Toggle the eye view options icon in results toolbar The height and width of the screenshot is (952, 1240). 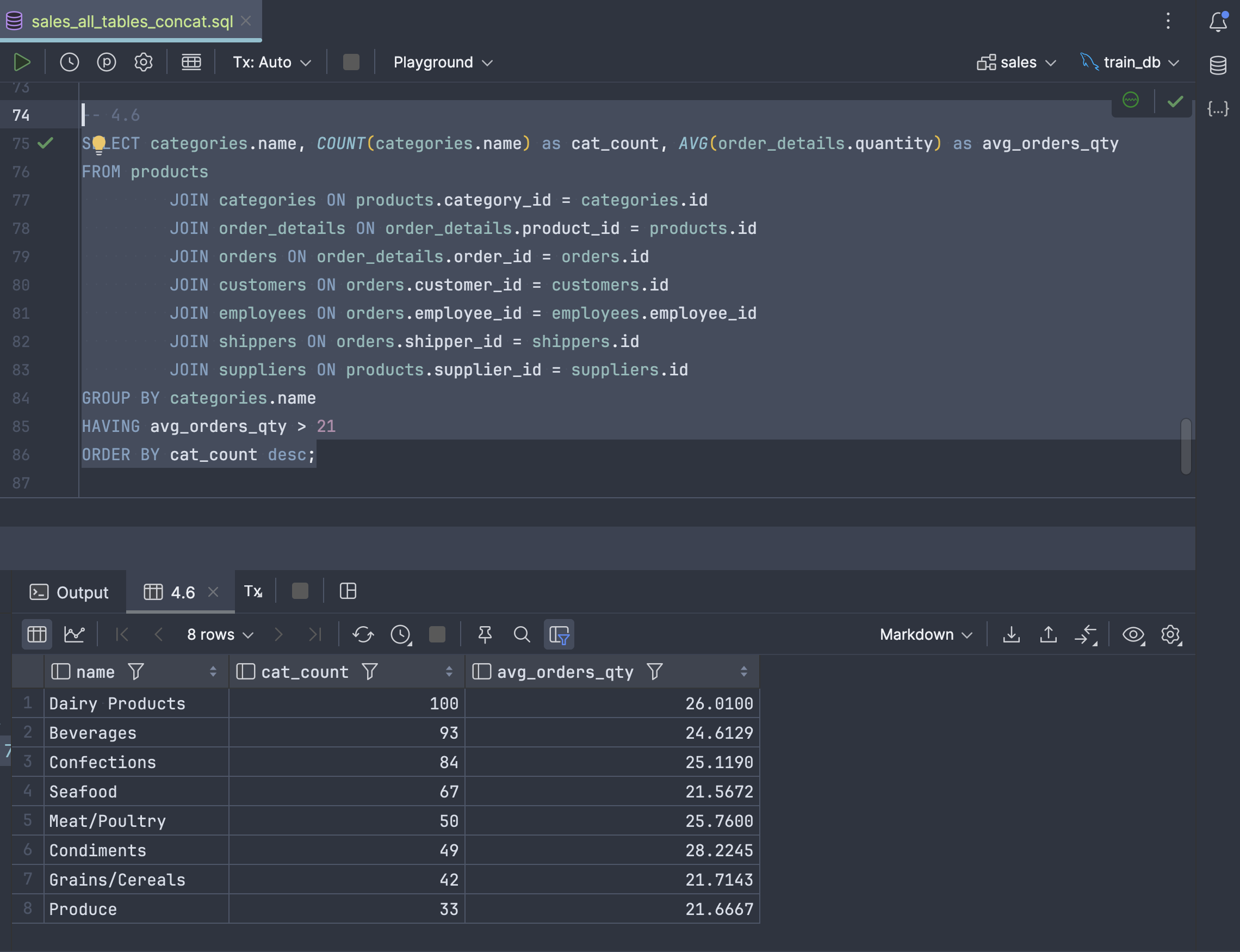[x=1133, y=634]
